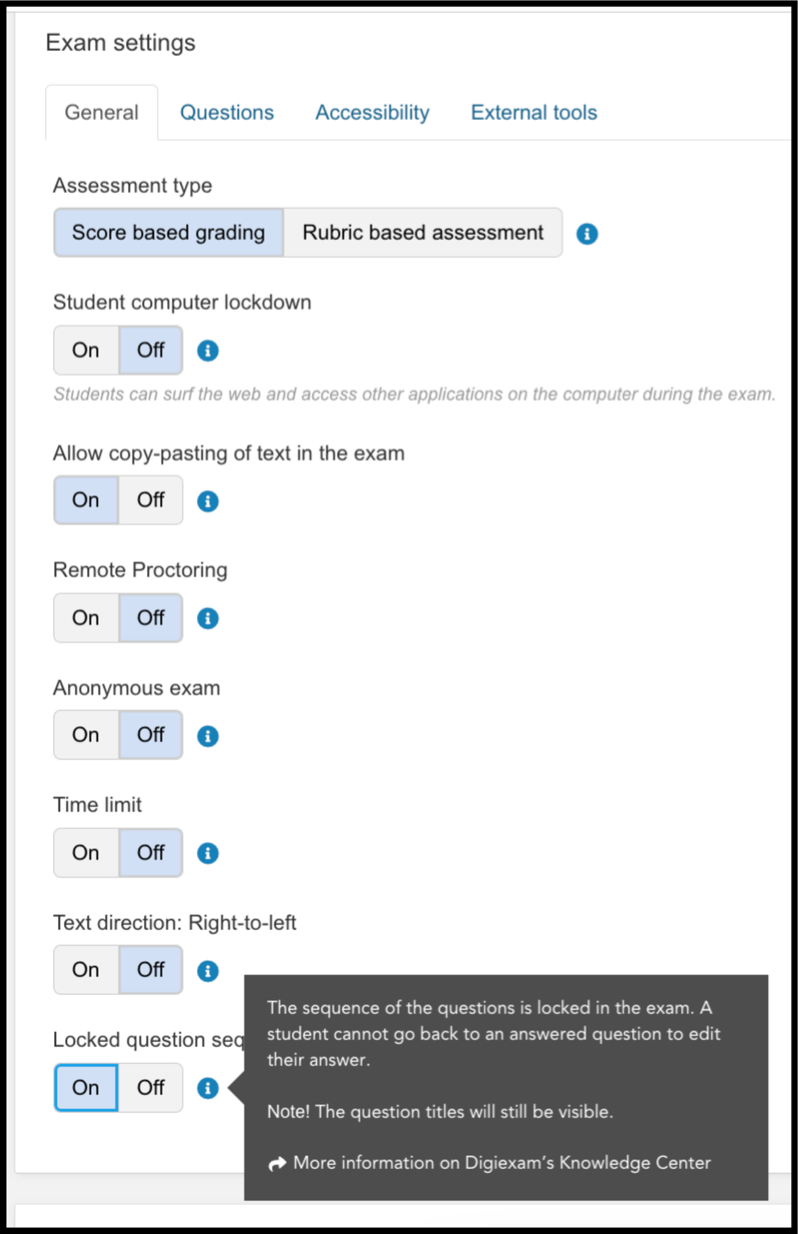
Task: Switch to the Accessibility tab
Action: coord(372,113)
